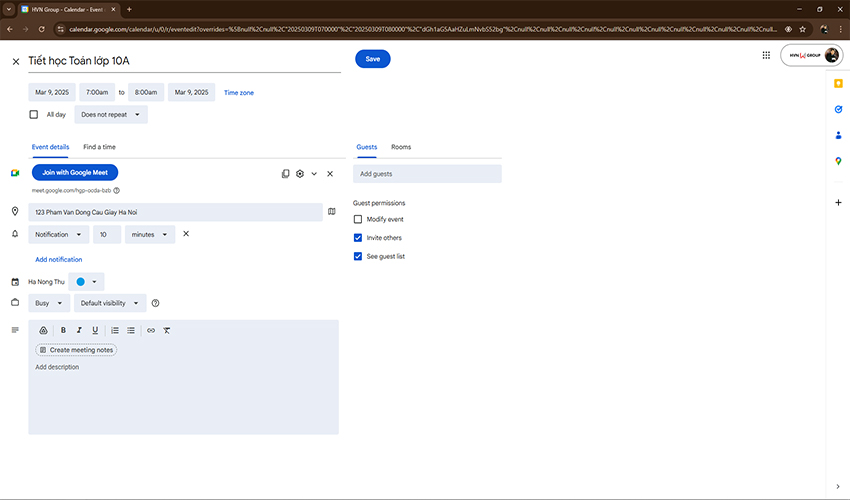Uncheck the See guest list permission
The width and height of the screenshot is (850, 500).
358,256
